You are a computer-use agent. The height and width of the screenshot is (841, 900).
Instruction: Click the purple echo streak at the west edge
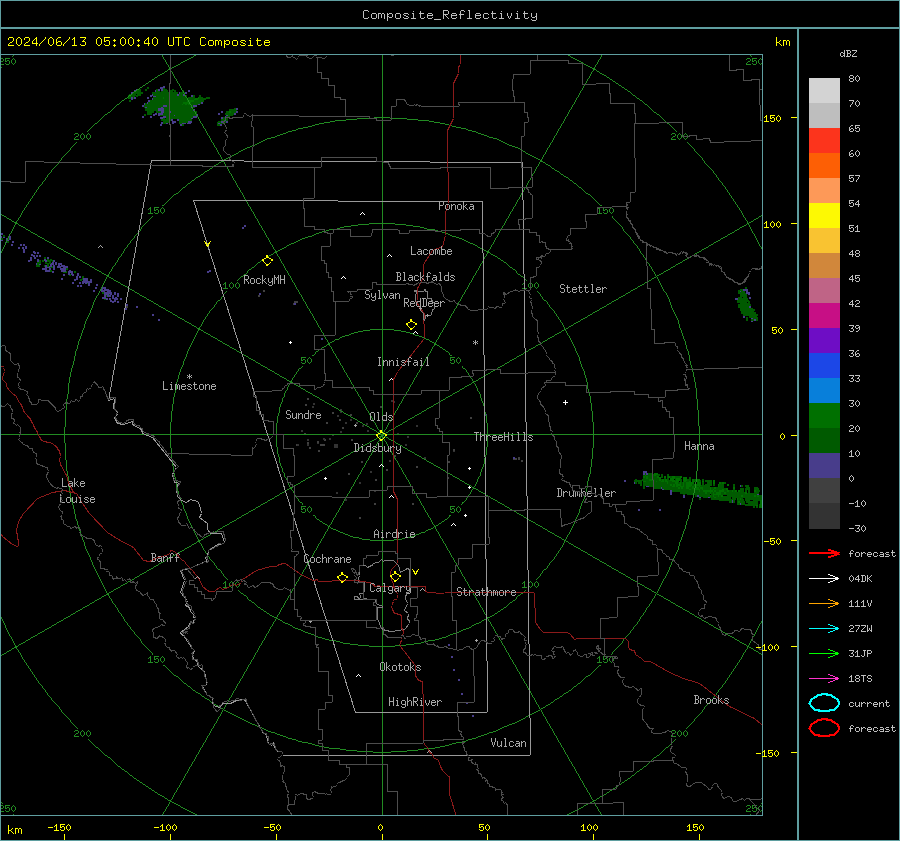(62, 269)
